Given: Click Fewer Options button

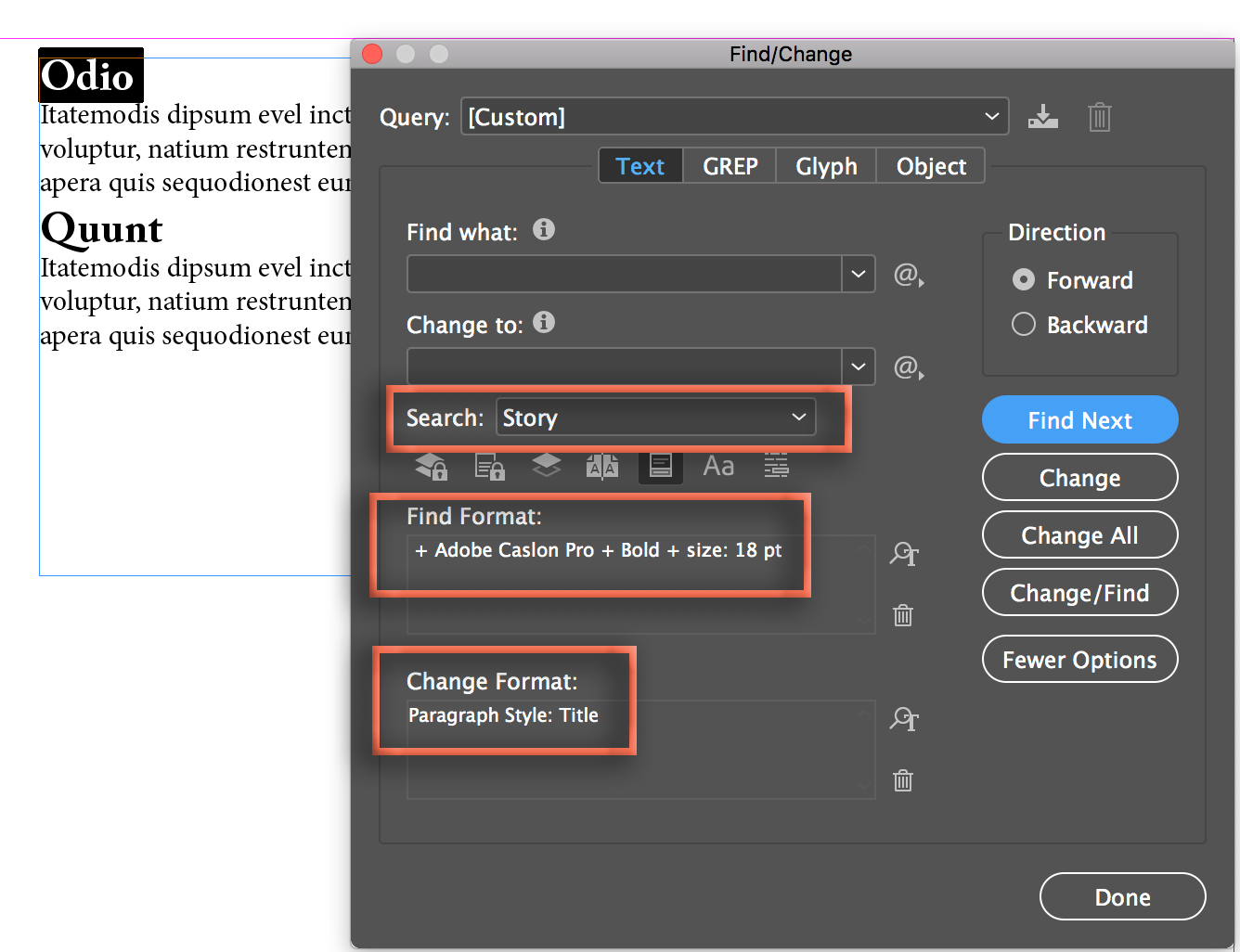Looking at the screenshot, I should 1080,660.
